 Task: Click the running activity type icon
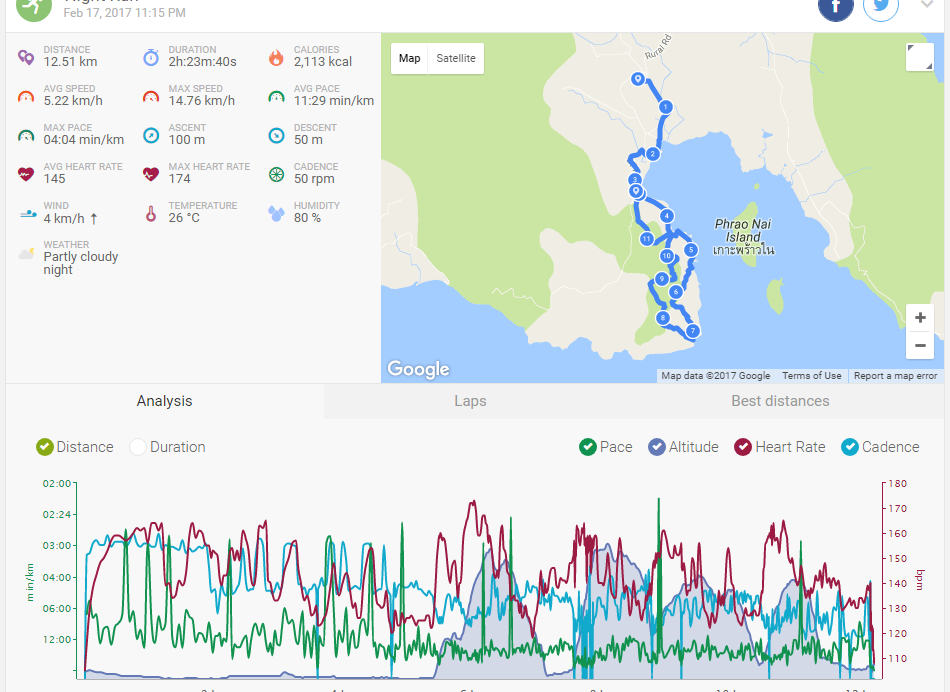34,7
